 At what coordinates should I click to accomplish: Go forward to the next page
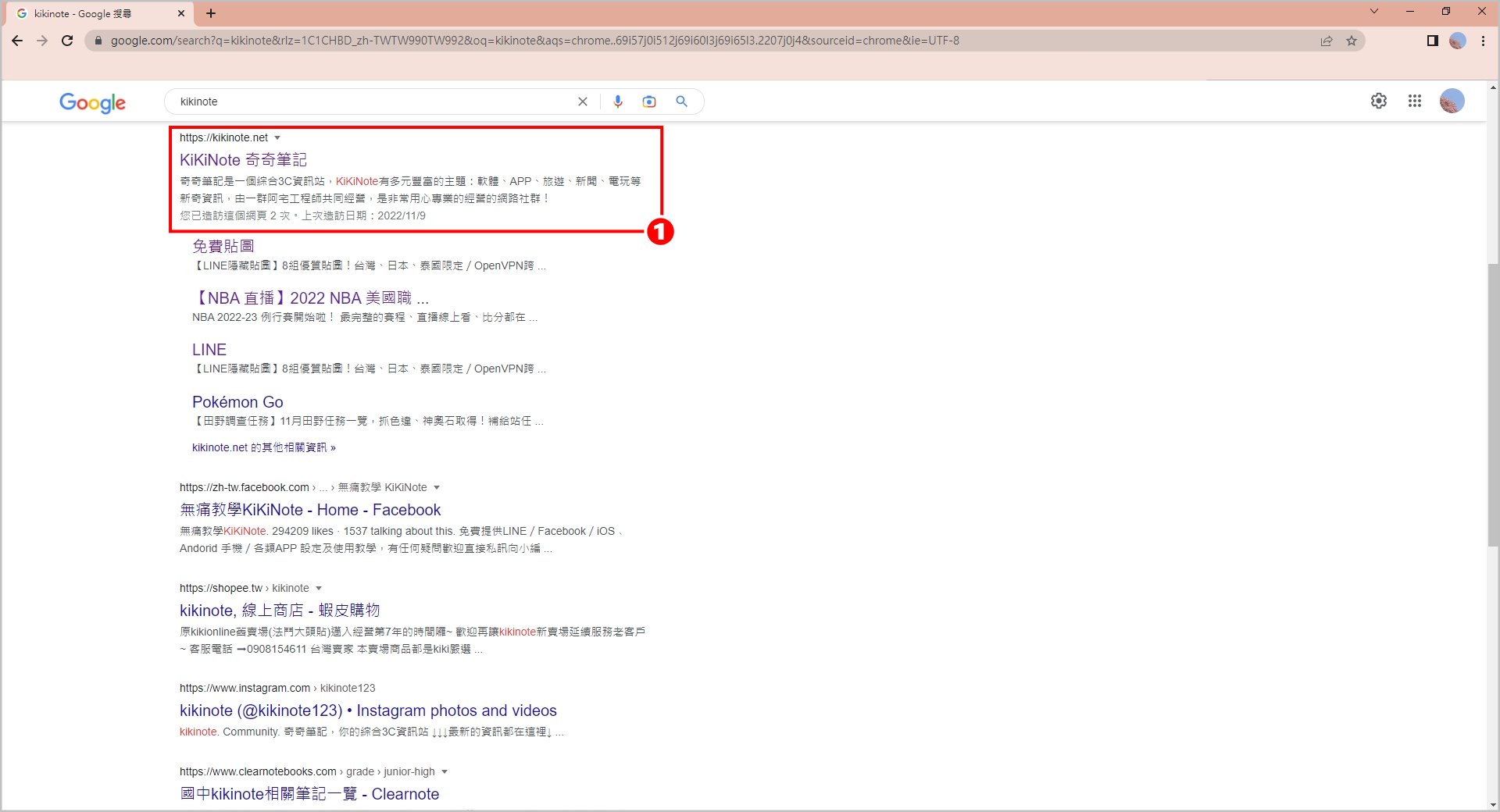(42, 41)
